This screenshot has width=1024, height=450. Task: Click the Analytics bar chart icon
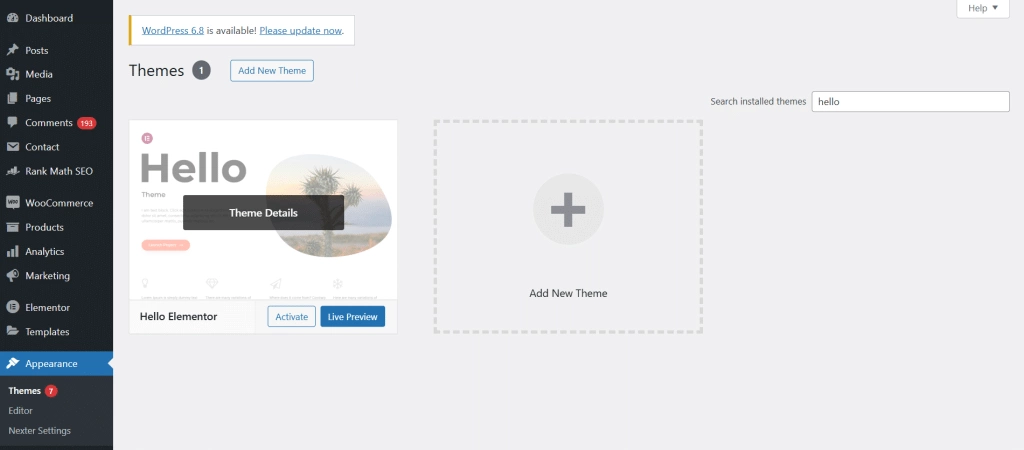coord(13,252)
